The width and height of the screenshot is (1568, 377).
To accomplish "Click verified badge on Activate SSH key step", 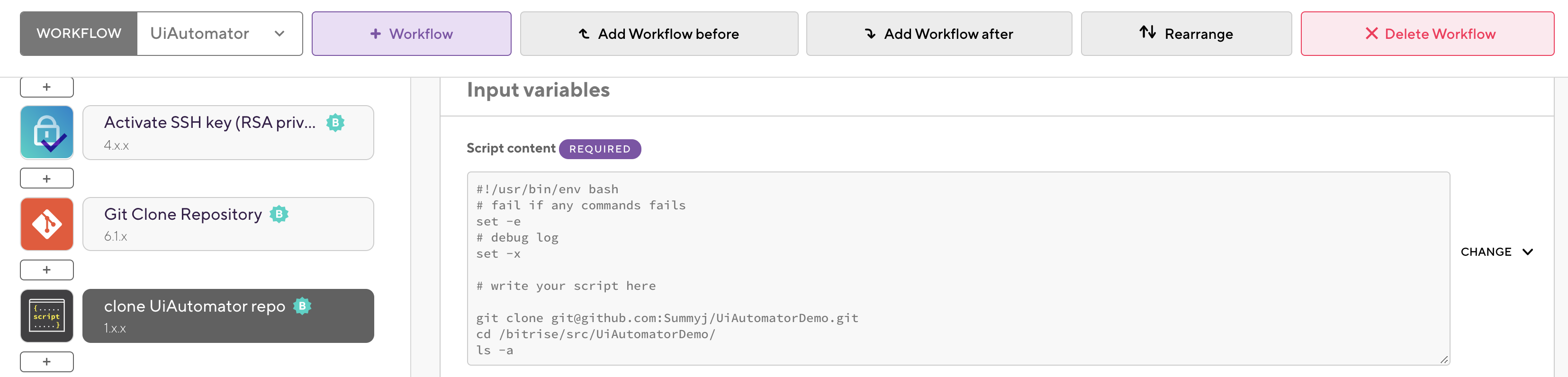I will coord(335,122).
